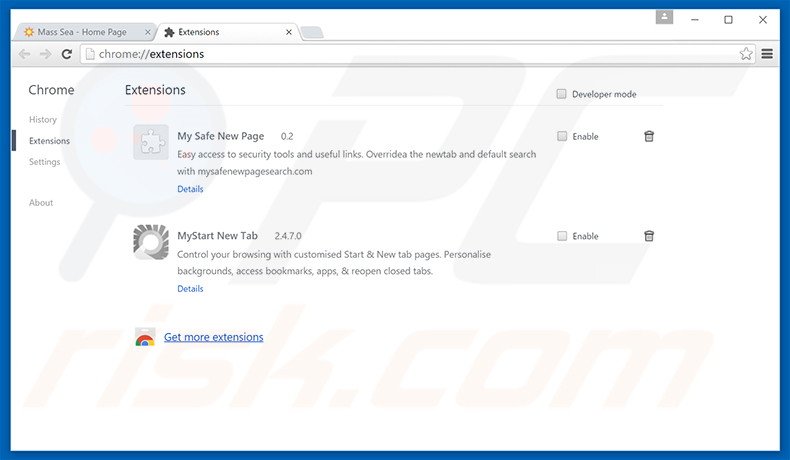The image size is (790, 460).
Task: Remove My Safe New Page via trash icon
Action: (x=649, y=136)
